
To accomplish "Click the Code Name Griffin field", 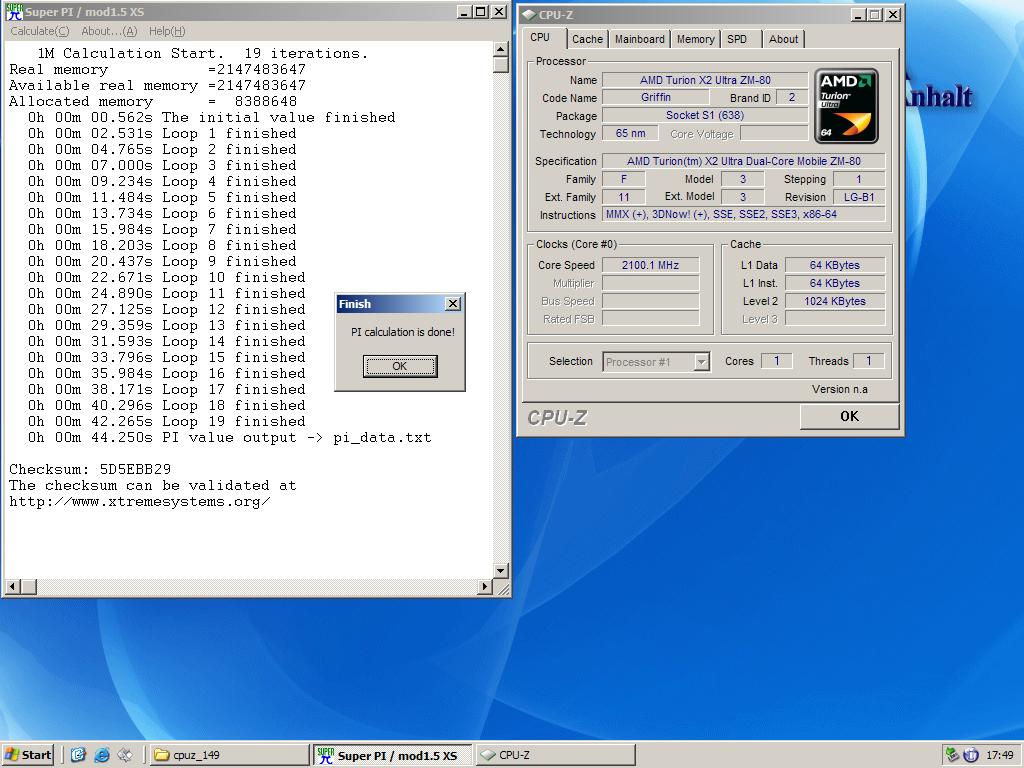I will 655,97.
